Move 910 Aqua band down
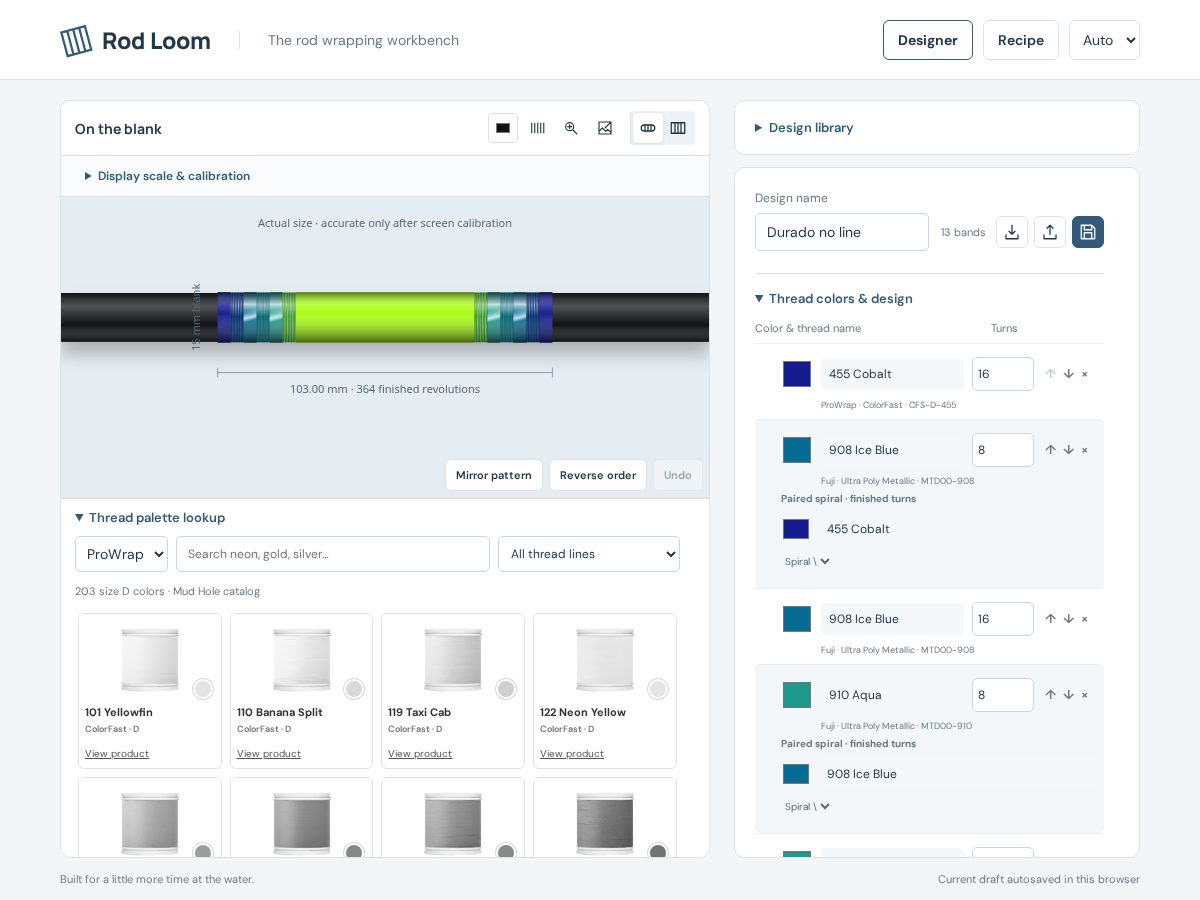1200x900 pixels. tap(1068, 695)
